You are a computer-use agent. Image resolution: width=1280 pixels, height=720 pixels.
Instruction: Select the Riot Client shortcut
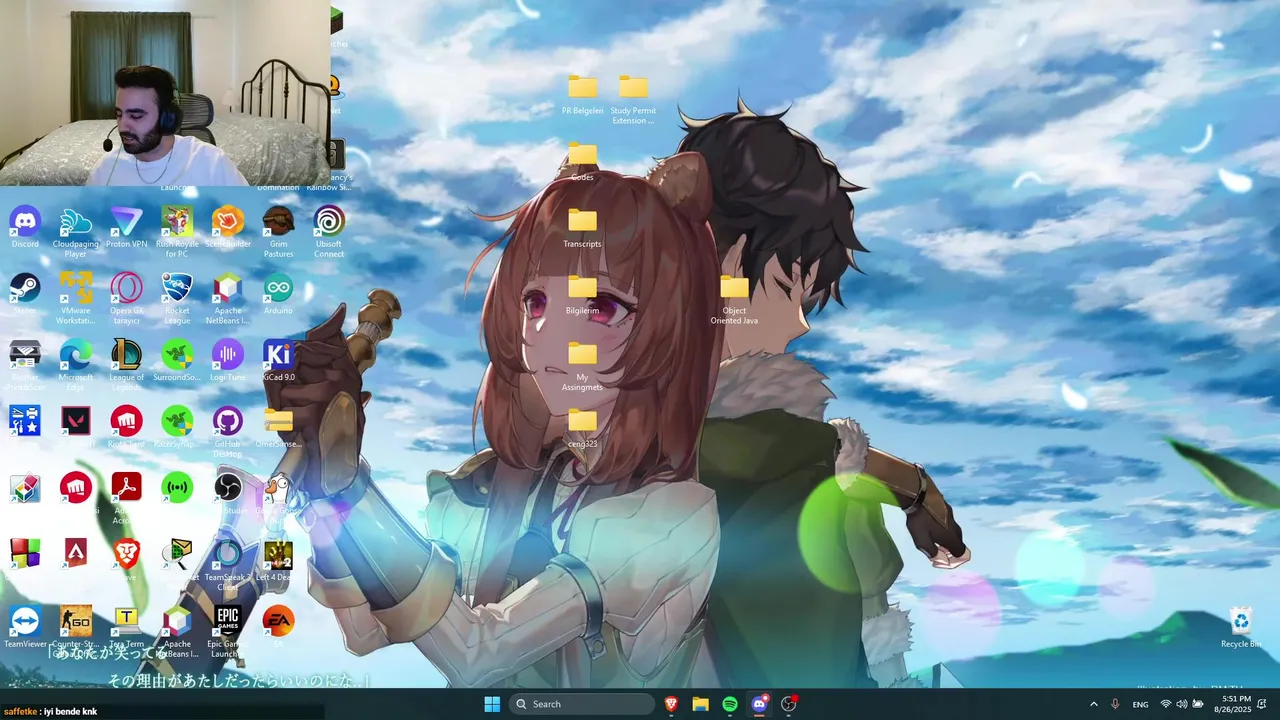click(126, 425)
